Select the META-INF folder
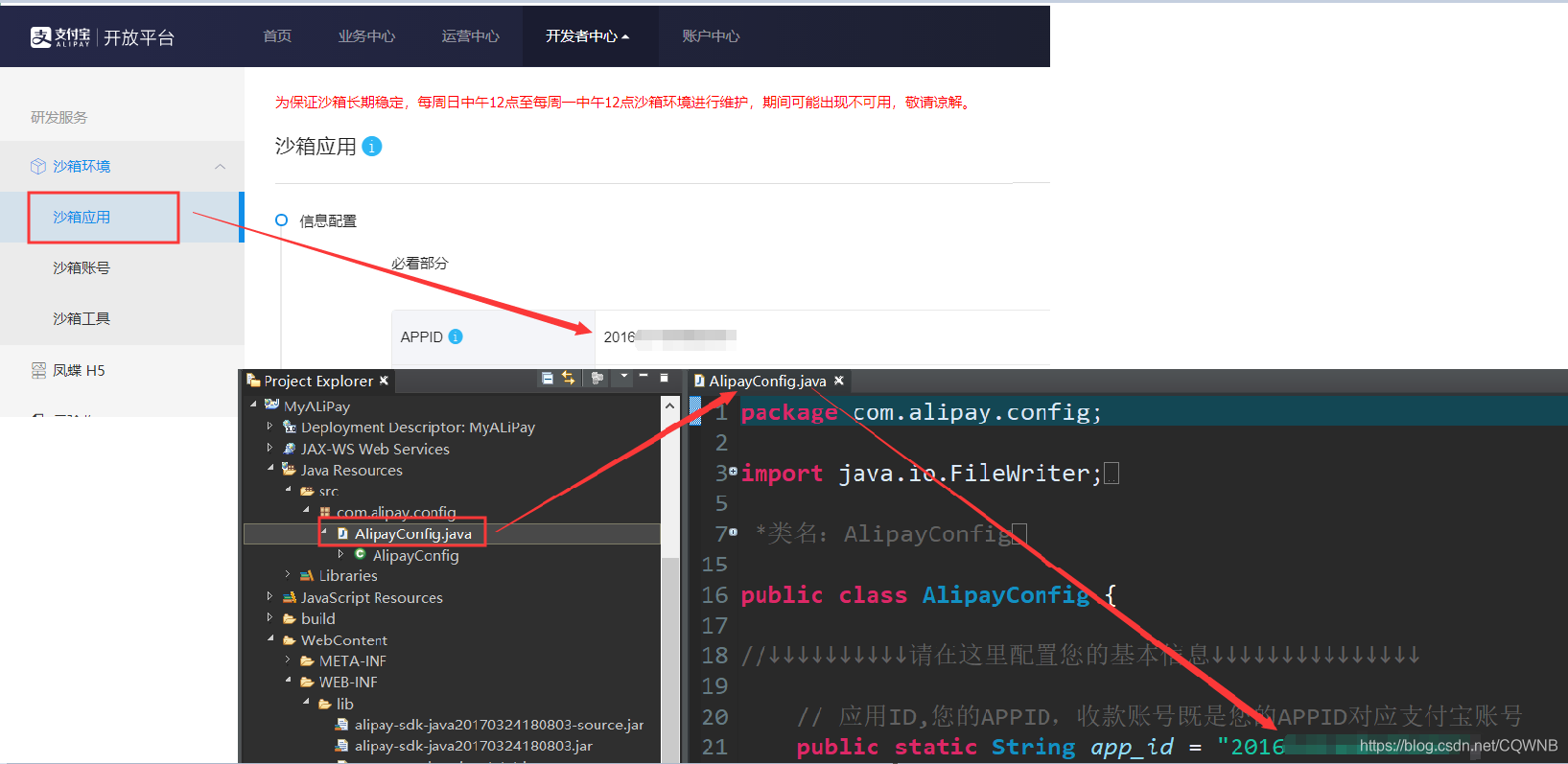The image size is (1568, 764). coord(352,661)
